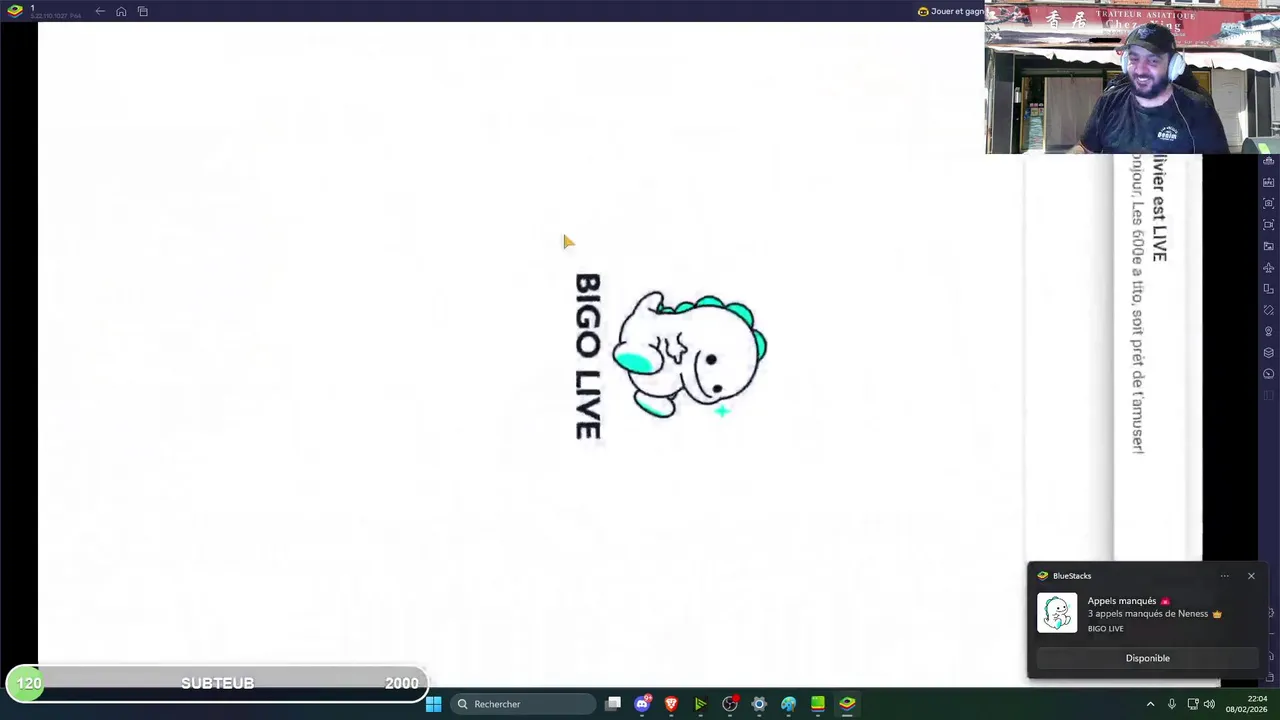The image size is (1280, 720).
Task: Open the BlueStacks home screen icon
Action: (121, 11)
